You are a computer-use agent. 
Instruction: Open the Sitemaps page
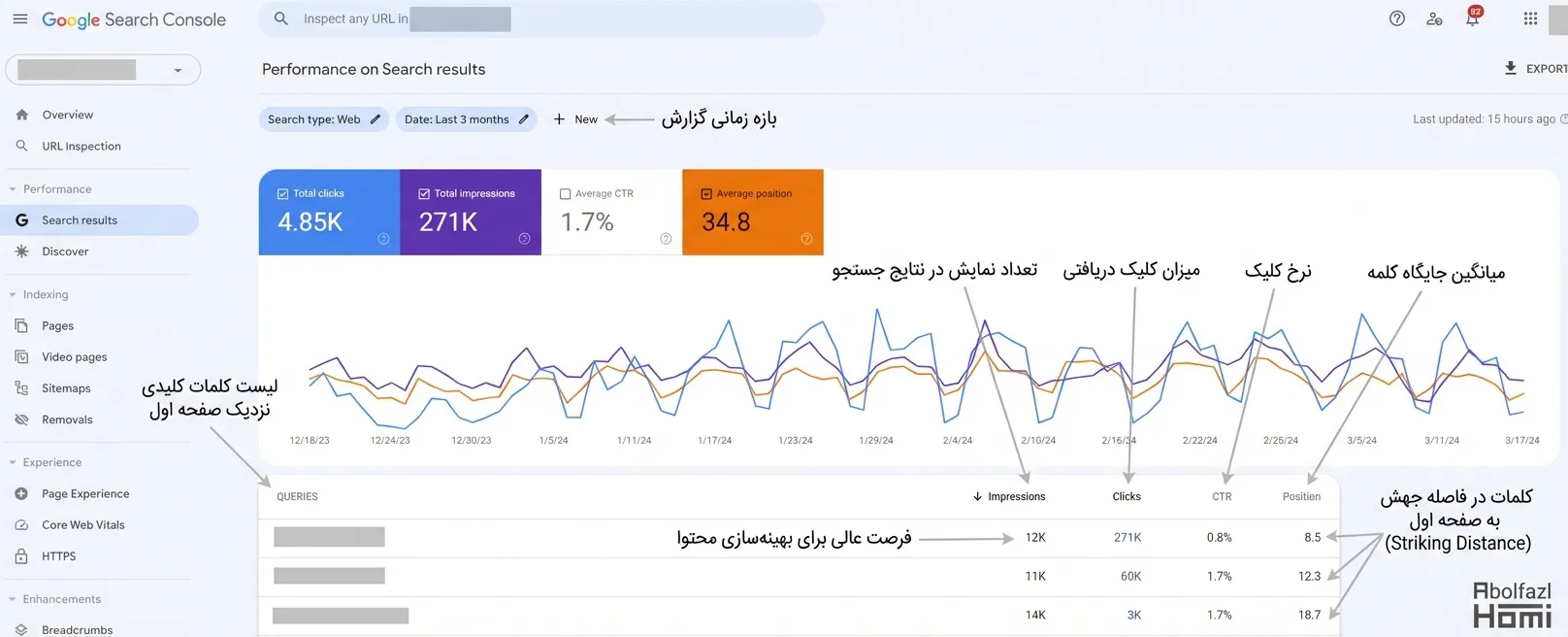coord(66,388)
